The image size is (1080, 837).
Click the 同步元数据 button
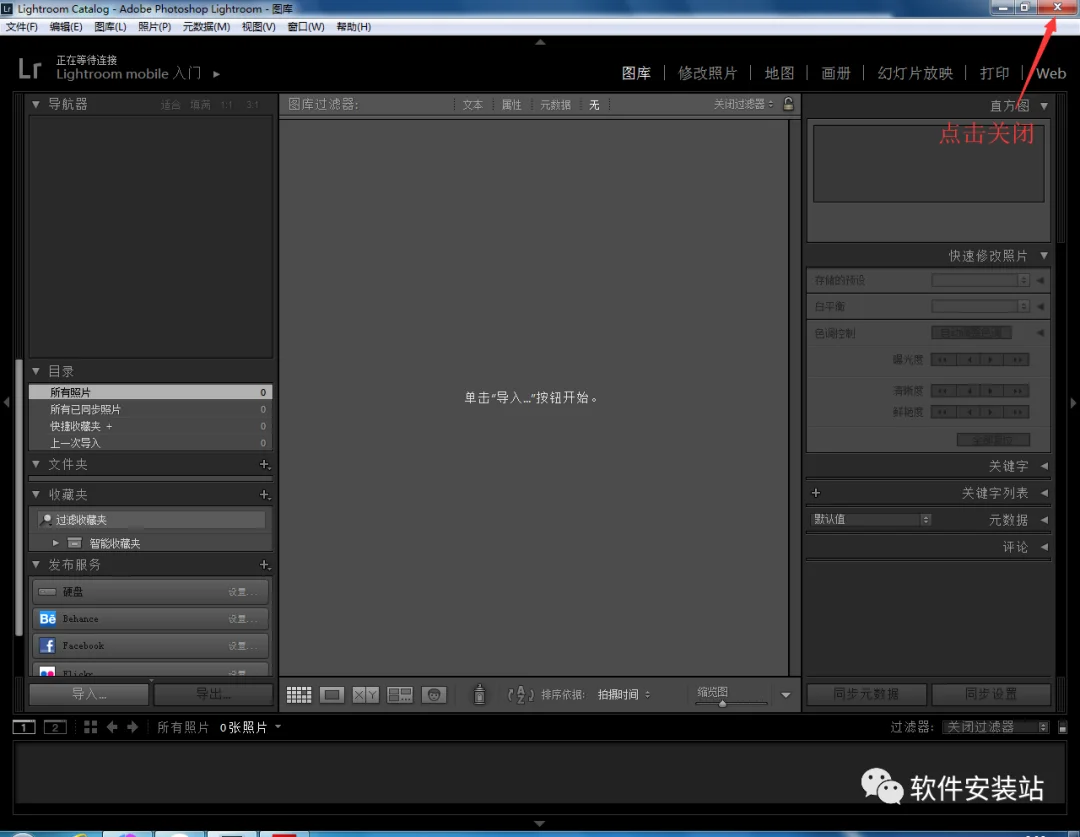(866, 694)
